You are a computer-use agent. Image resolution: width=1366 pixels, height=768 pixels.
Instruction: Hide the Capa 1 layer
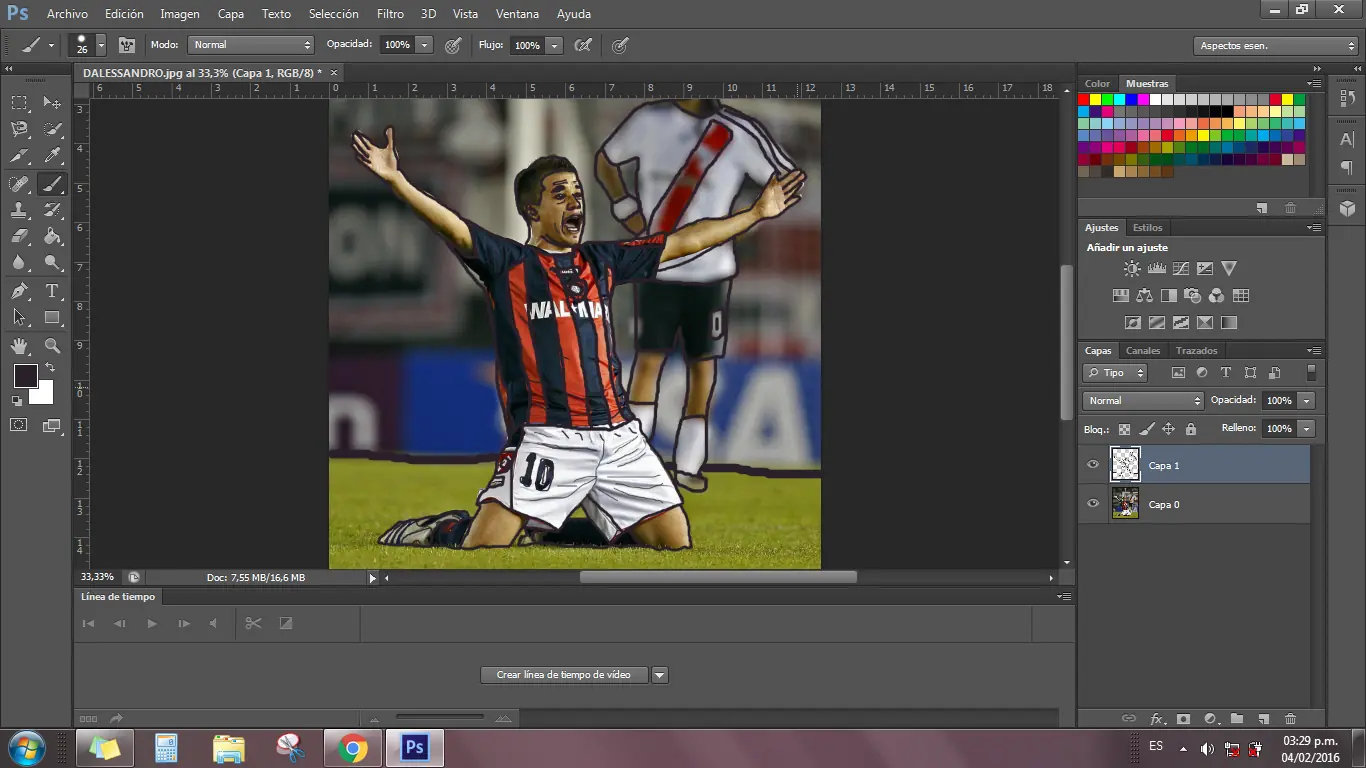click(1093, 465)
